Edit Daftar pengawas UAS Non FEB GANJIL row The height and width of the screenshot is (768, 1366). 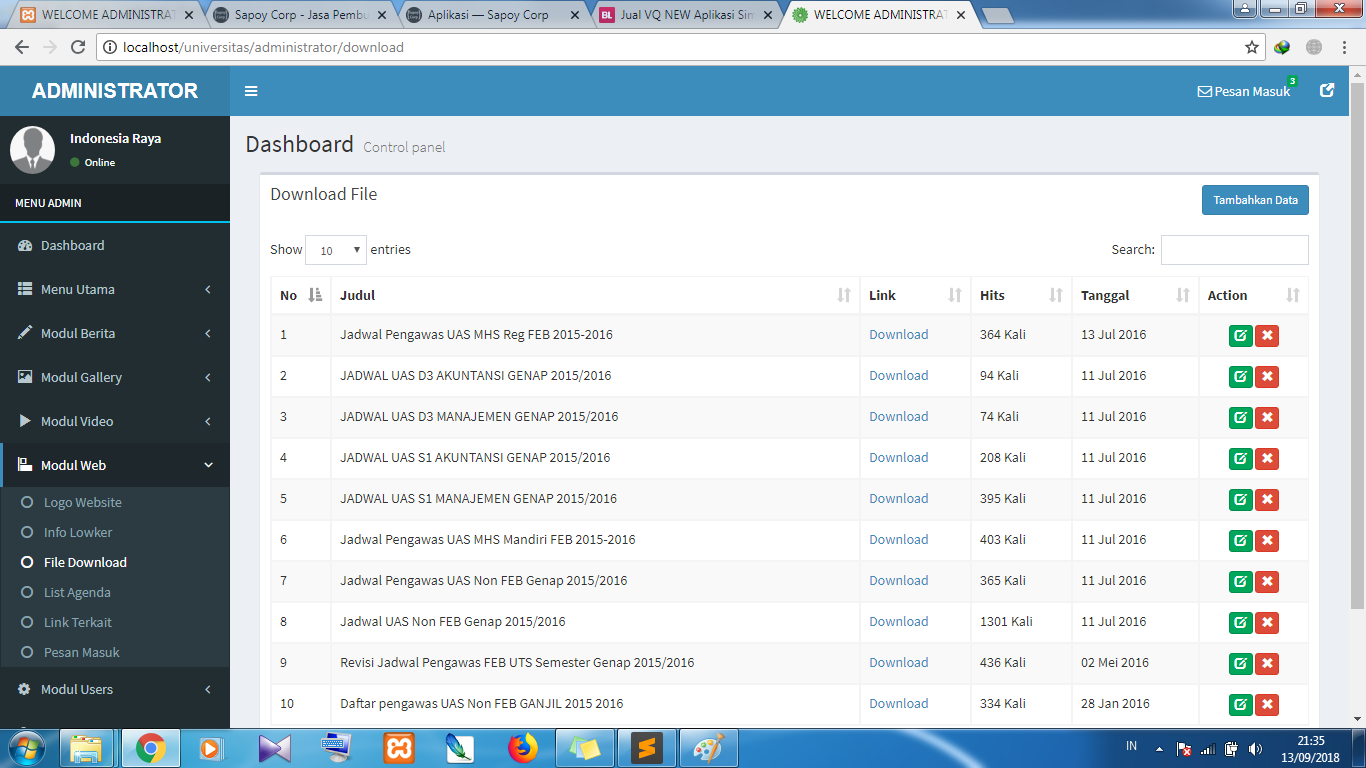coord(1240,705)
